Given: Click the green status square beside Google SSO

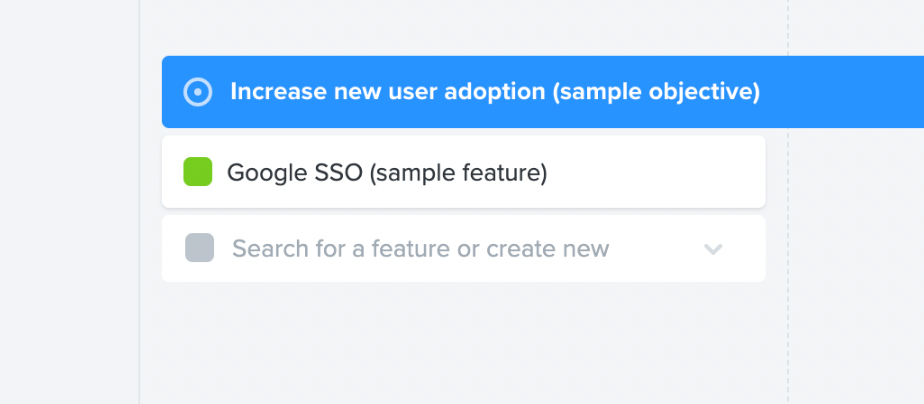Looking at the screenshot, I should (198, 172).
